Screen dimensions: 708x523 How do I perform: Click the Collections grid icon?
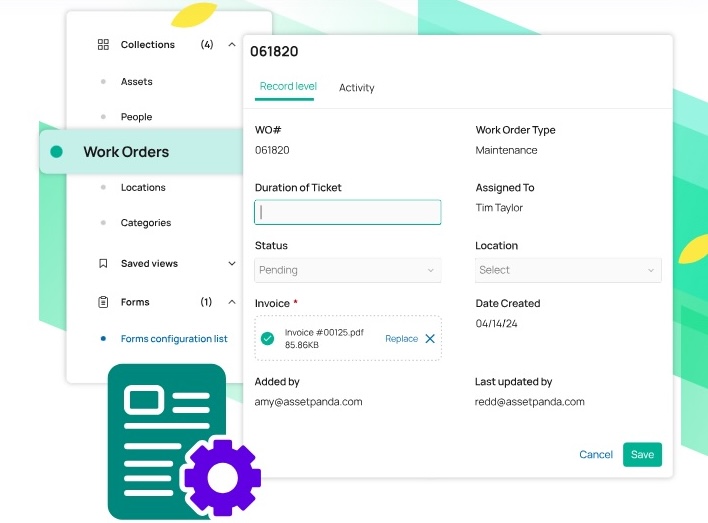103,45
